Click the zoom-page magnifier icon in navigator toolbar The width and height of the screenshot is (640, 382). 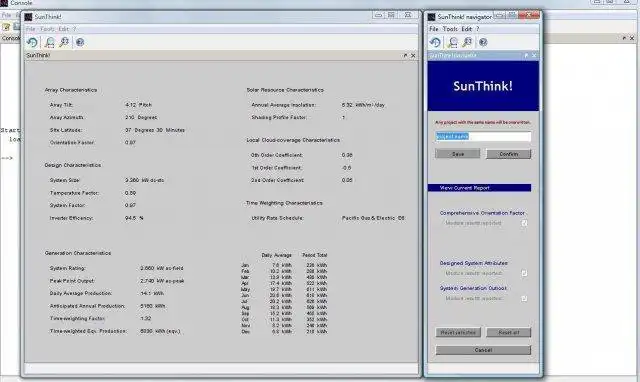click(453, 42)
